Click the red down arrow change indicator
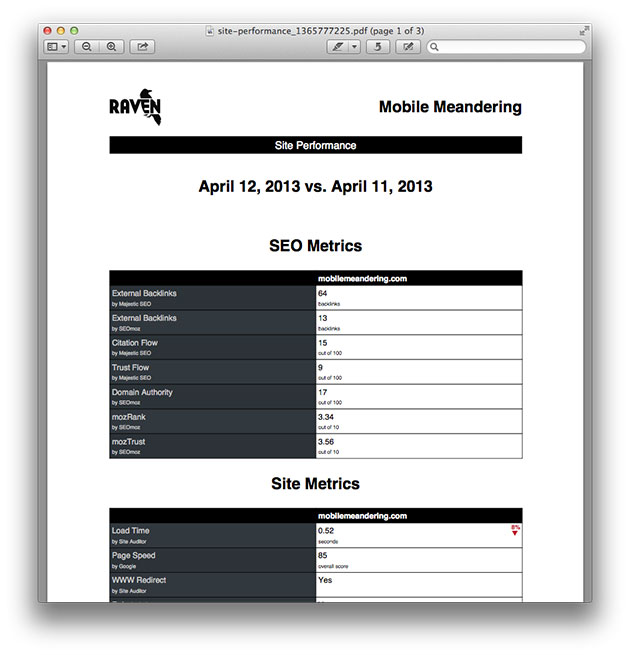630x655 pixels. 515,531
